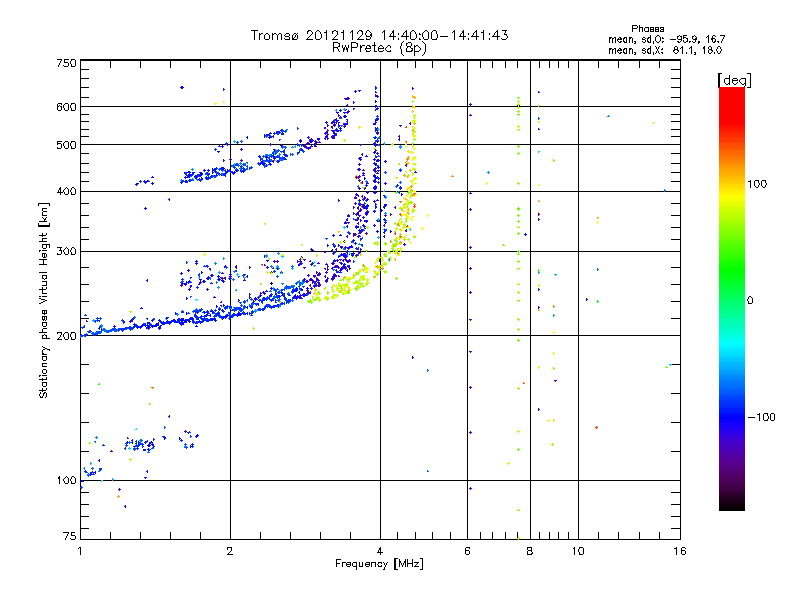The width and height of the screenshot is (800, 600).
Task: Click the x-axis tick label '8'
Action: pyautogui.click(x=530, y=551)
